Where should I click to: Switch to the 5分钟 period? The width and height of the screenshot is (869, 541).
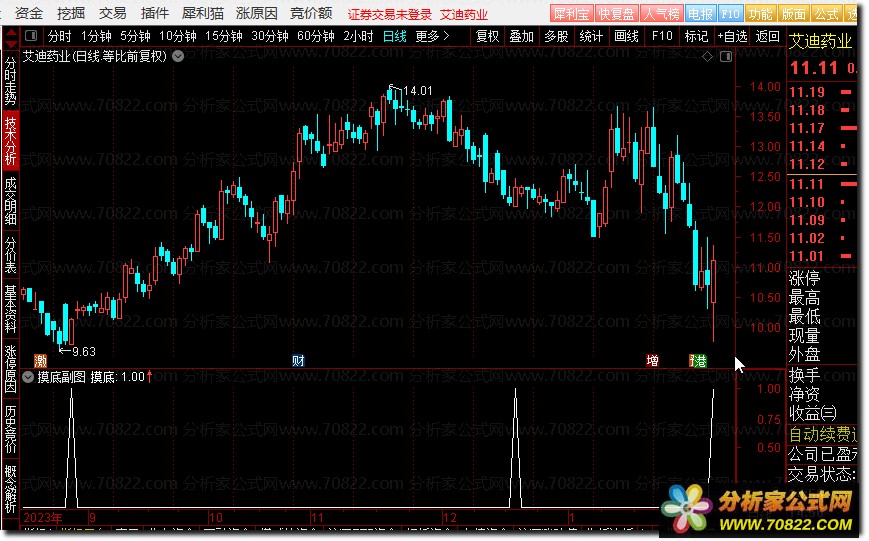pyautogui.click(x=135, y=37)
